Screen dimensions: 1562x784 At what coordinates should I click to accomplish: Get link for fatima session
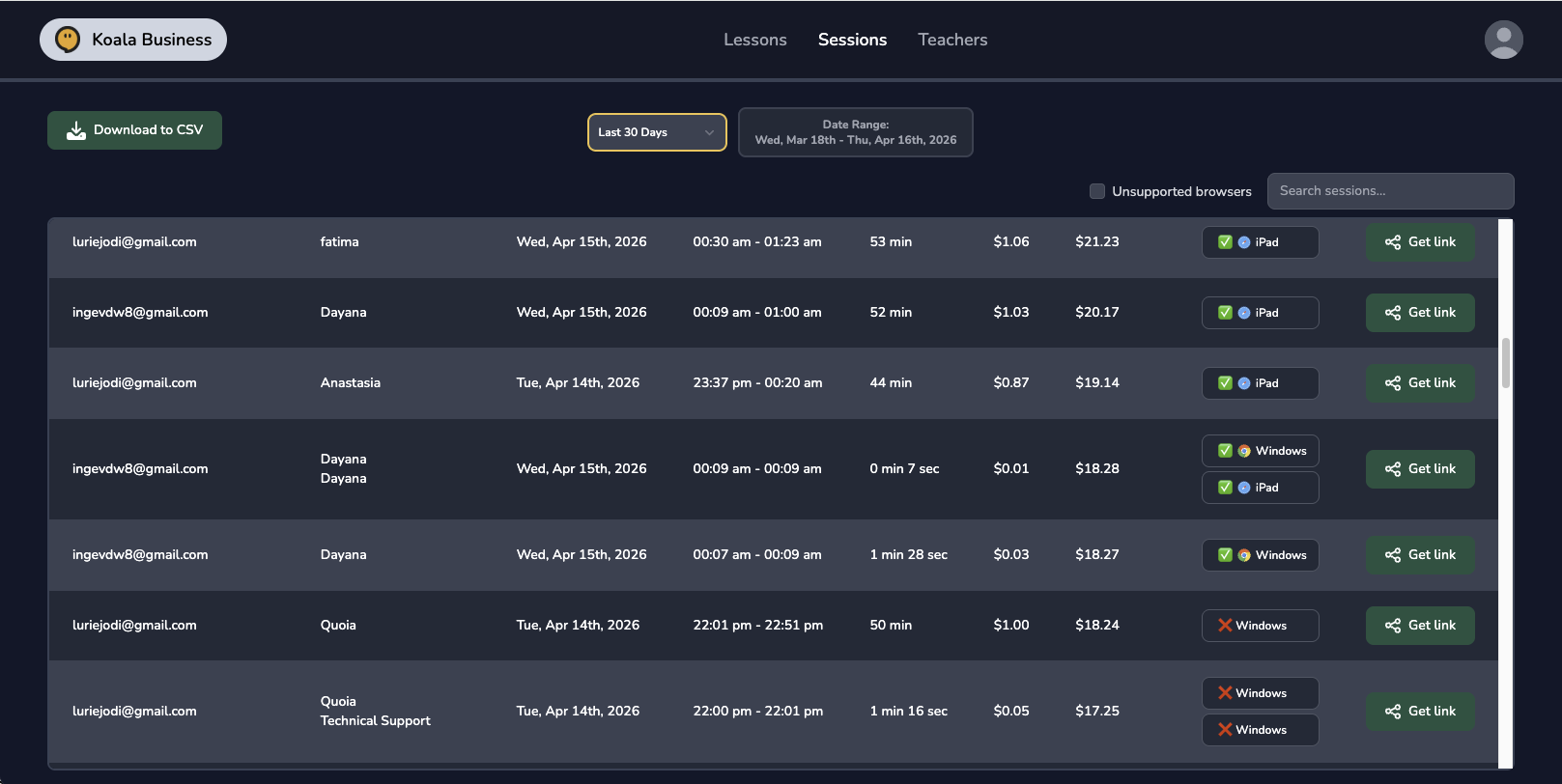(x=1420, y=242)
